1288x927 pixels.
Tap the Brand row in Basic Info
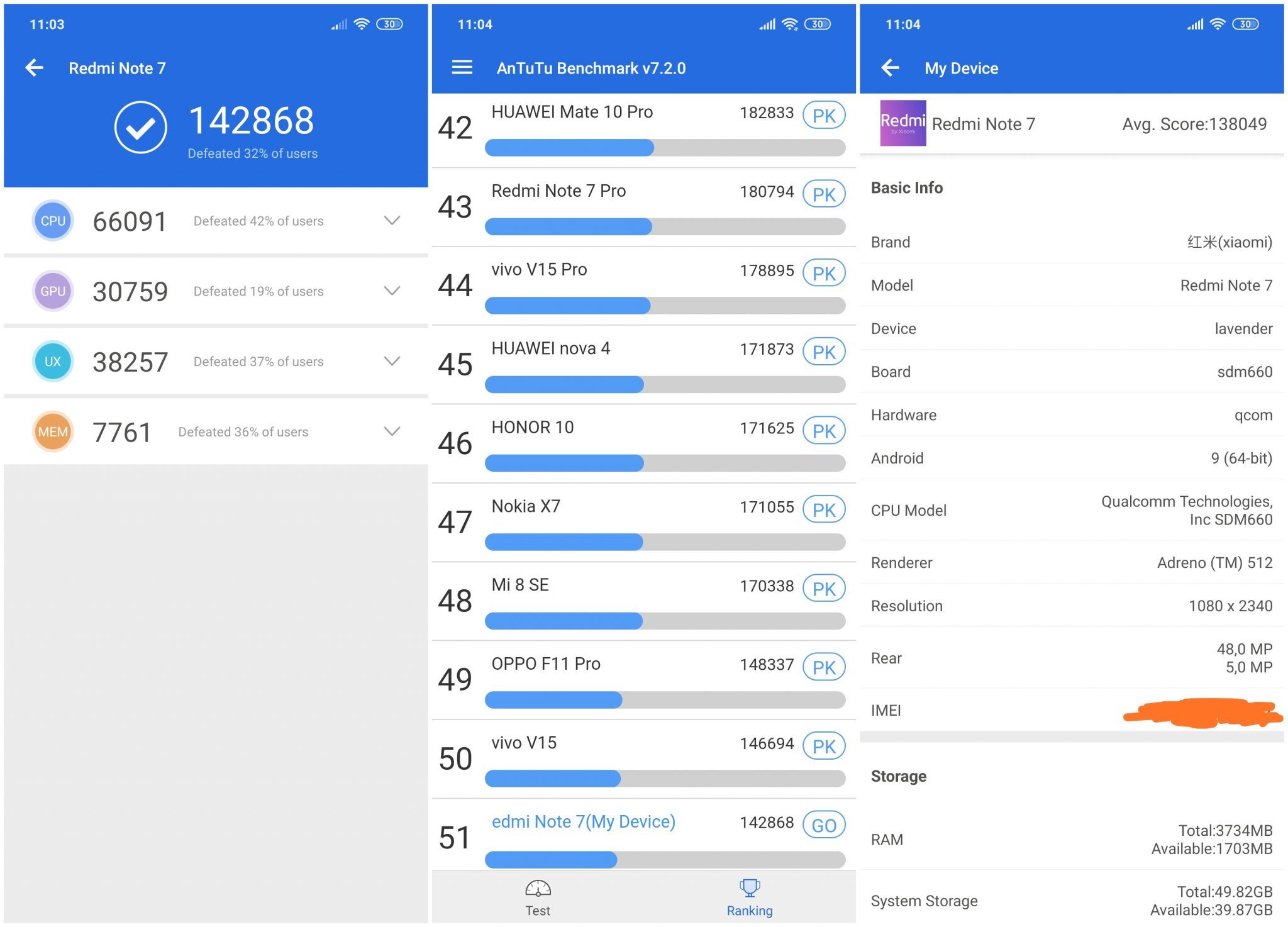tap(1072, 242)
